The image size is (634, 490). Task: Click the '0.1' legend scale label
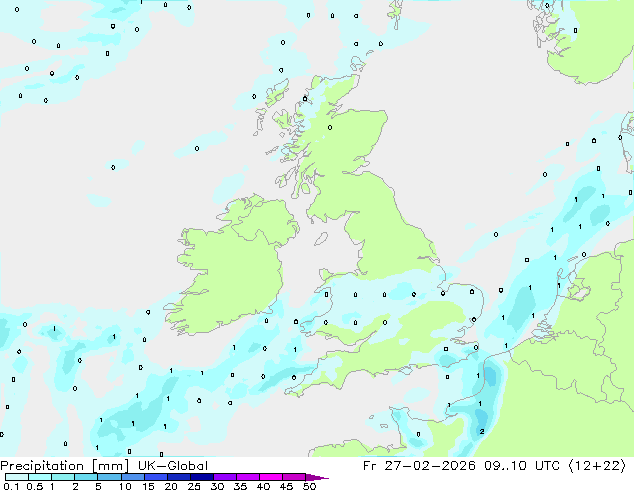12,486
